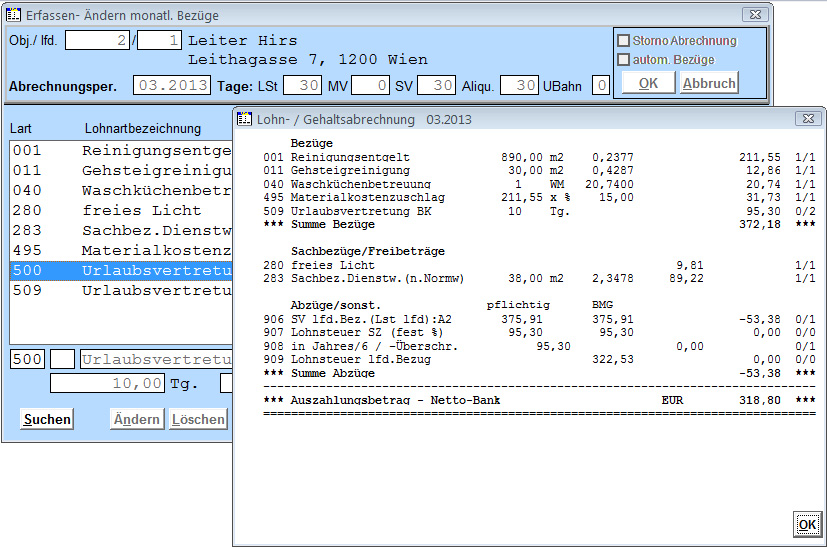Click the 907 Lohnsteuer SZ line
This screenshot has height=548, width=827.
coord(539,332)
